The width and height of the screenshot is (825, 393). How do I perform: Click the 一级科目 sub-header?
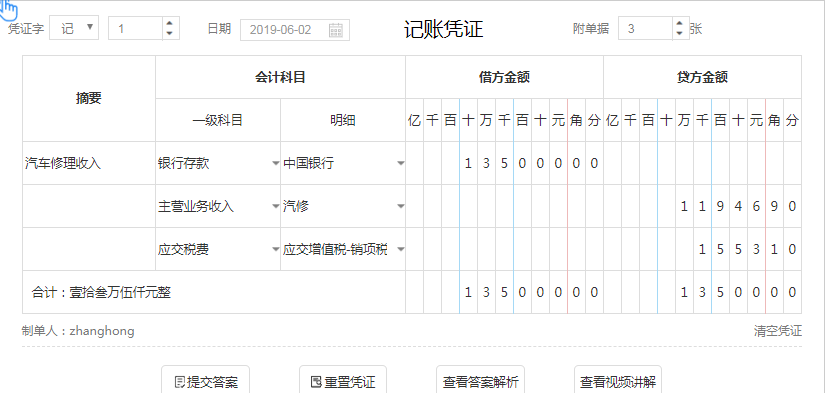click(218, 120)
